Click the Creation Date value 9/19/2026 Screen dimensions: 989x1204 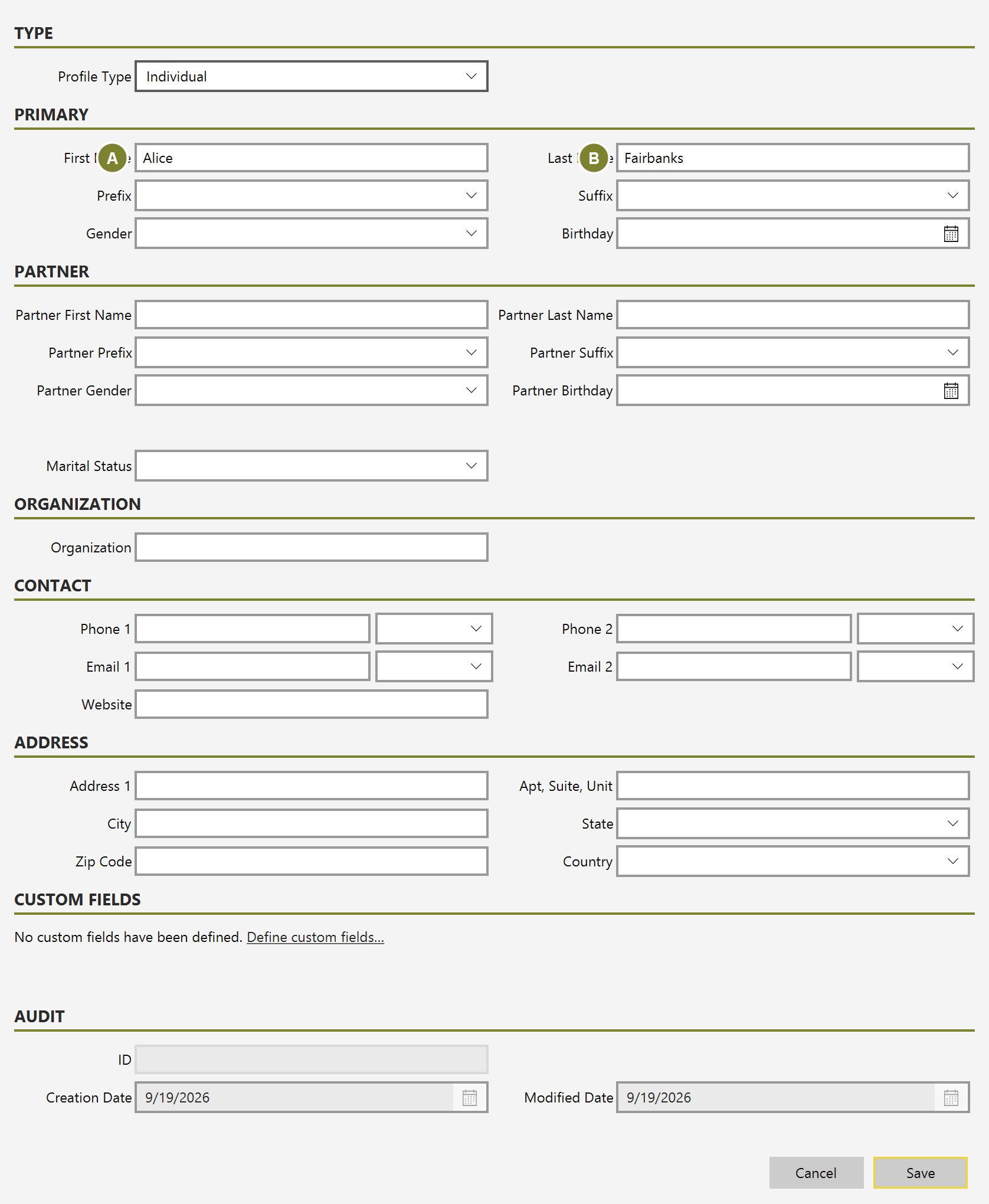[178, 1098]
